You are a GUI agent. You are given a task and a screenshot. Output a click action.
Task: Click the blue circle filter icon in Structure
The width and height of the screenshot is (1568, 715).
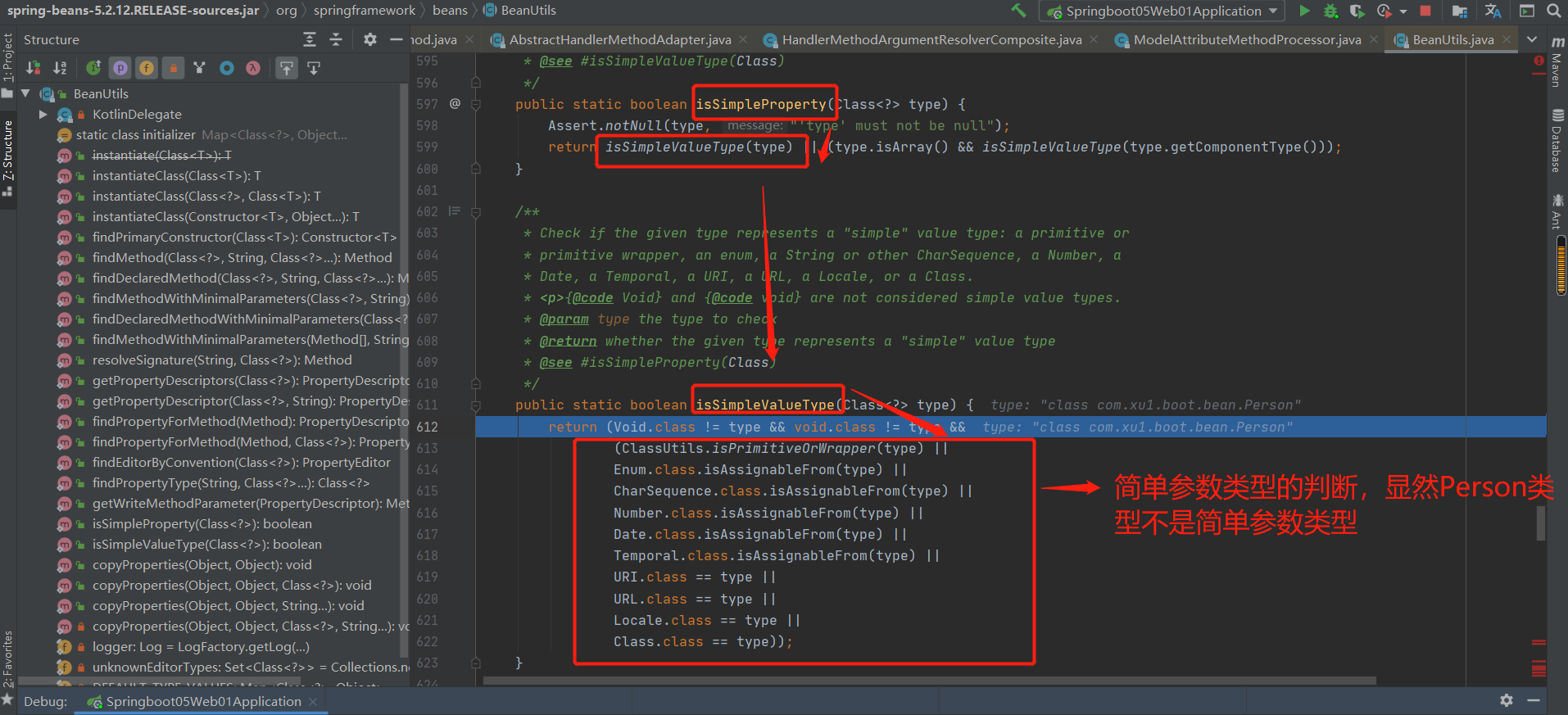(227, 68)
